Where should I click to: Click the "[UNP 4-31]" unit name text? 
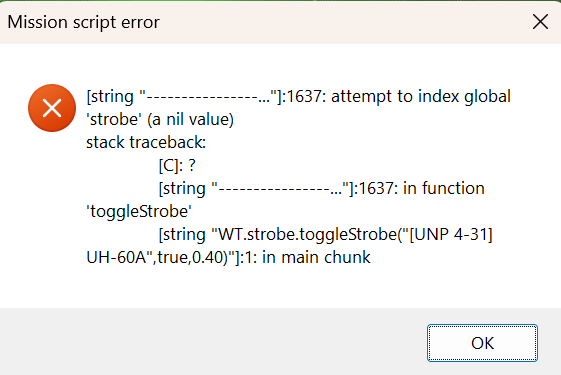coord(451,234)
